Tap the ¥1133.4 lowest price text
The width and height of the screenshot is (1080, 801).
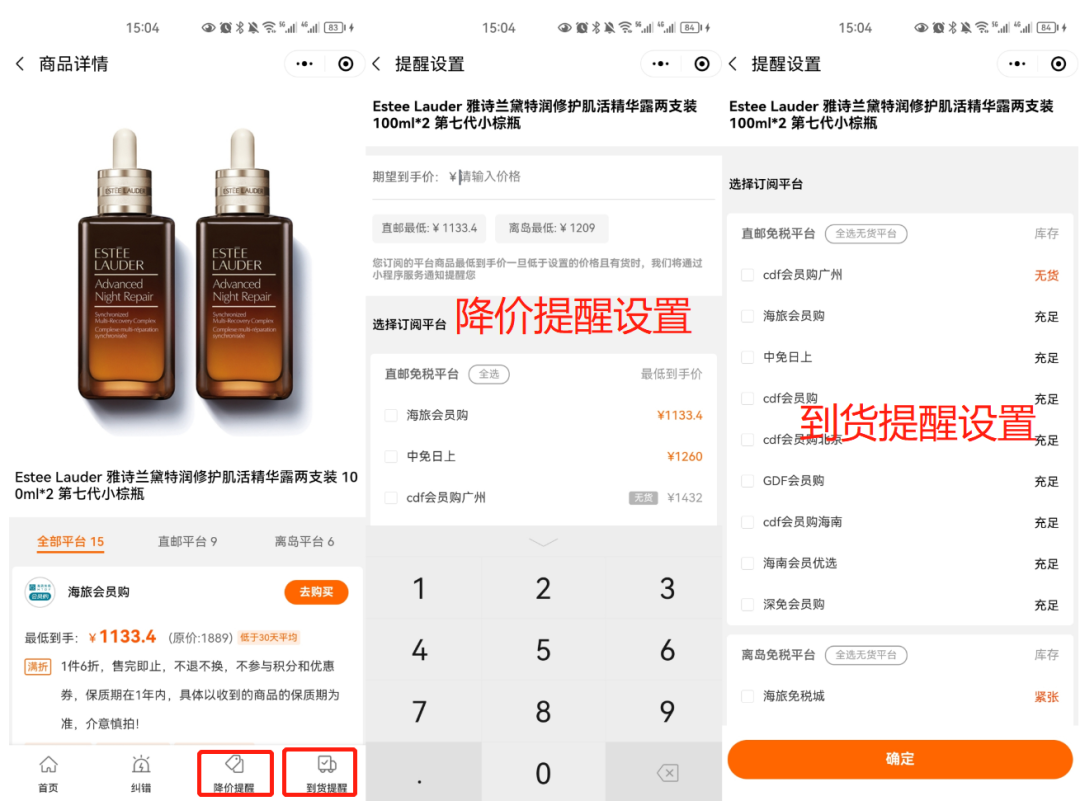point(123,637)
